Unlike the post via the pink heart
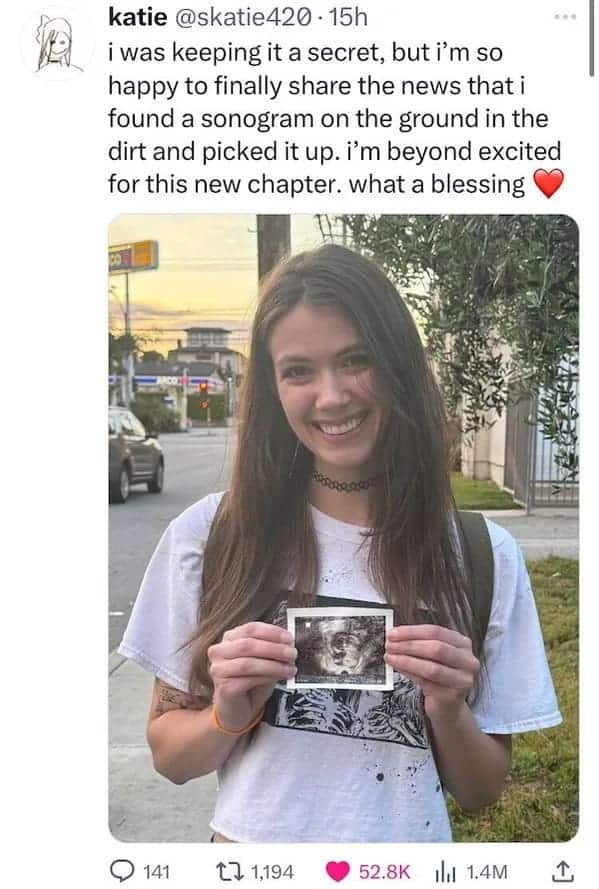The width and height of the screenshot is (599, 889). point(338,871)
